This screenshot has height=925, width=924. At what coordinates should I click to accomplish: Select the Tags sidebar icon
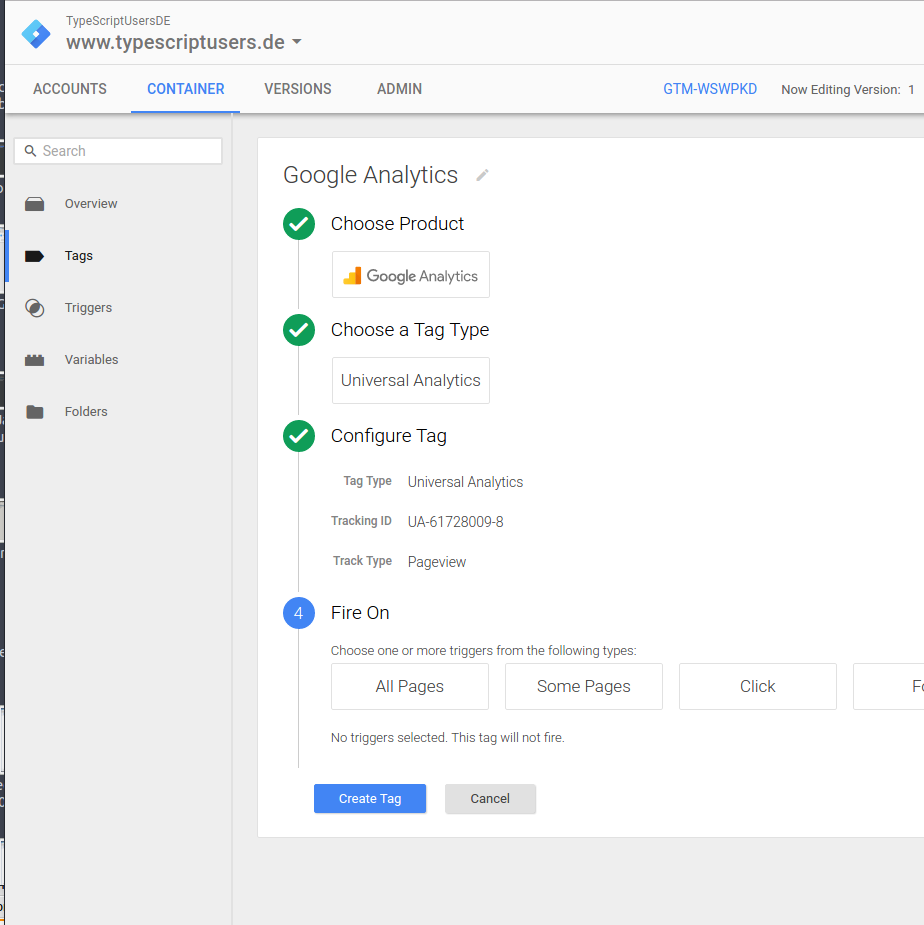point(34,256)
